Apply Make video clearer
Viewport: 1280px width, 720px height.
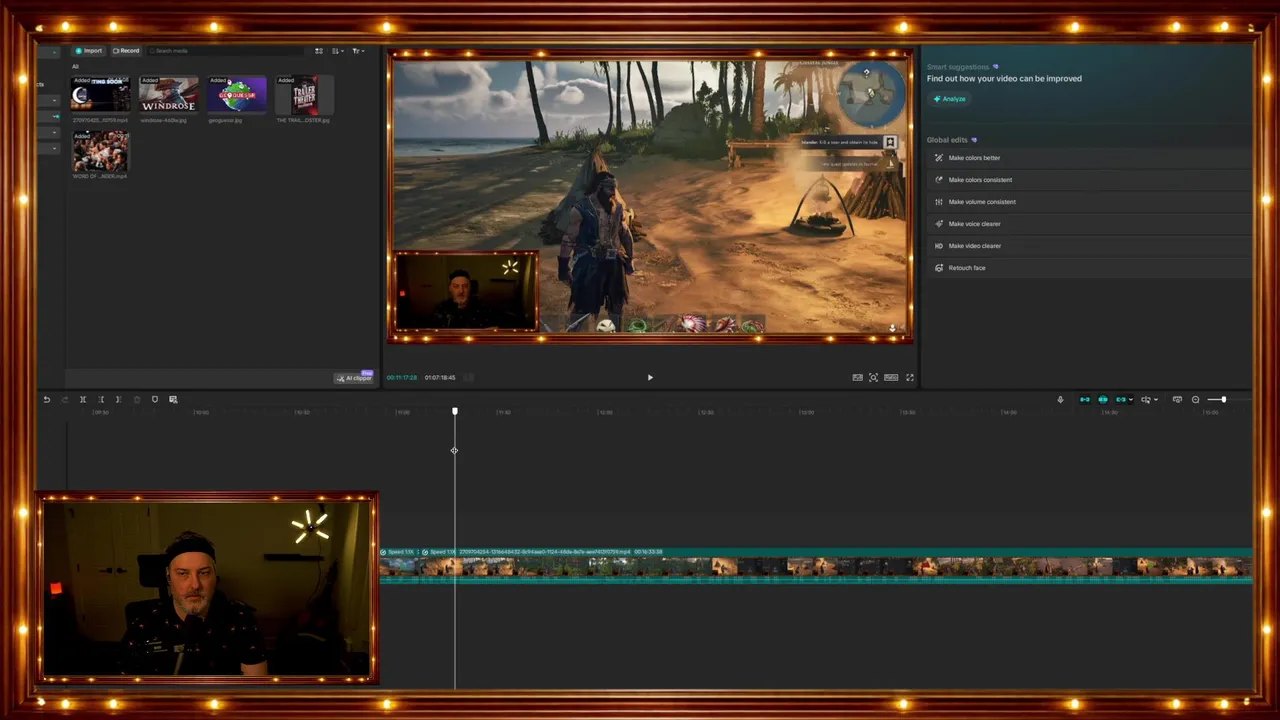[x=1088, y=246]
